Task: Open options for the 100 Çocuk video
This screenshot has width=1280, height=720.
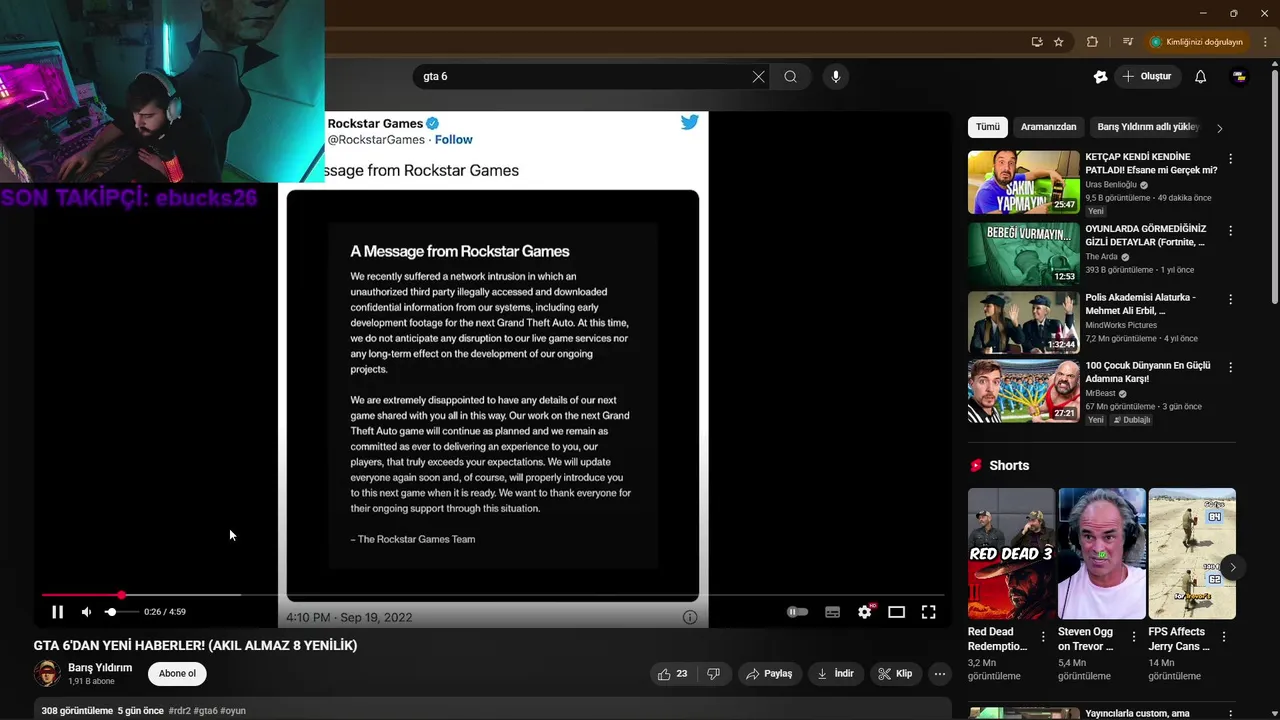Action: pyautogui.click(x=1231, y=367)
